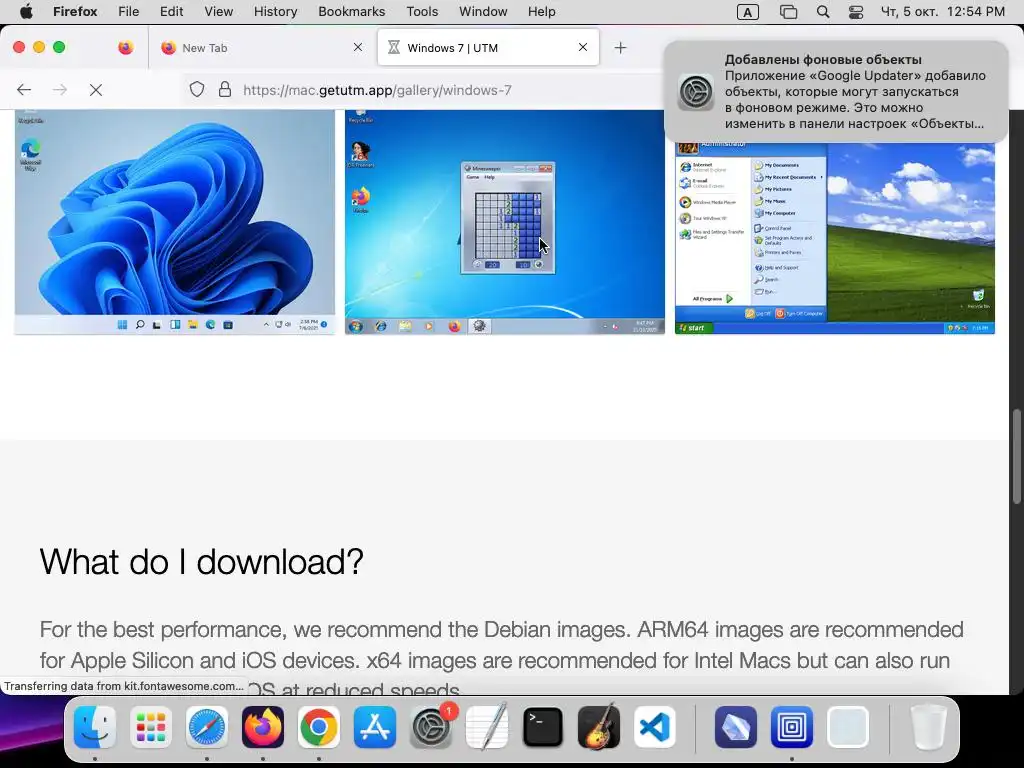Open the Edit menu
The width and height of the screenshot is (1024, 768).
tap(172, 12)
